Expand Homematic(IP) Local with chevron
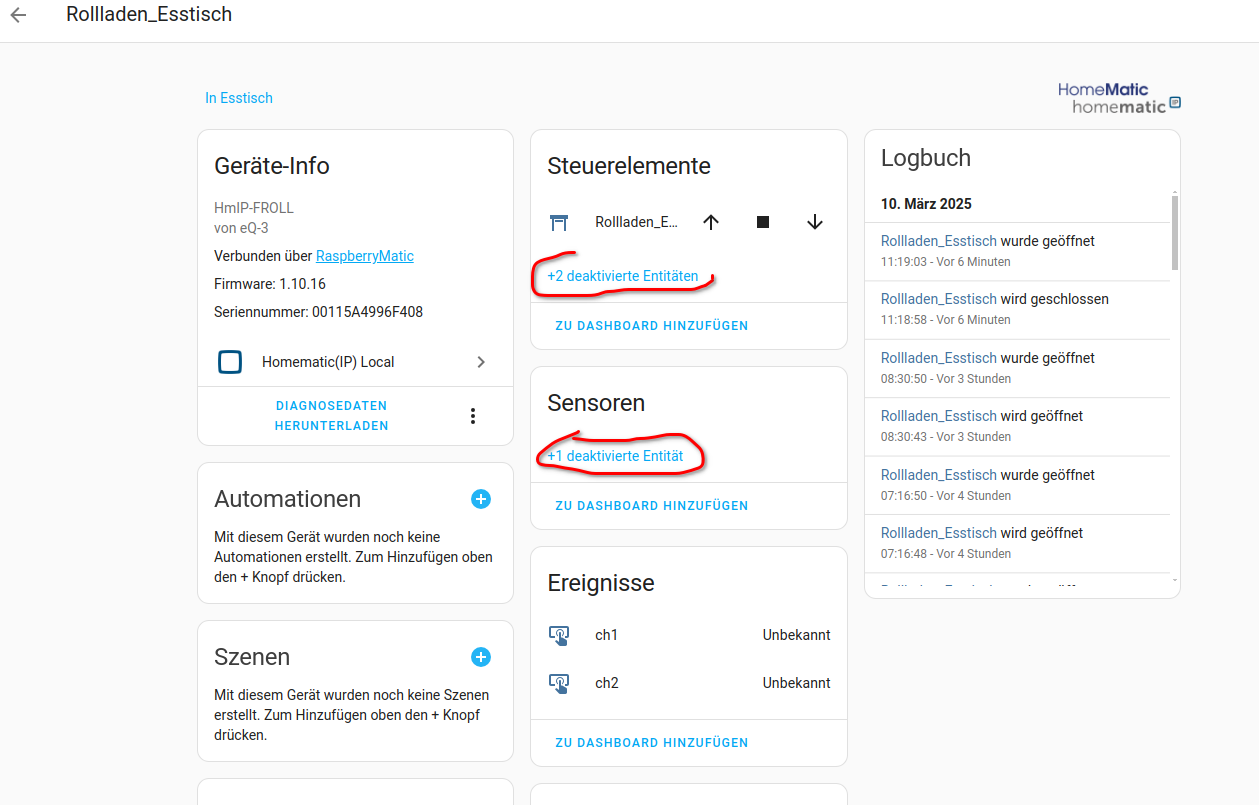Image resolution: width=1259 pixels, height=805 pixels. click(x=481, y=362)
